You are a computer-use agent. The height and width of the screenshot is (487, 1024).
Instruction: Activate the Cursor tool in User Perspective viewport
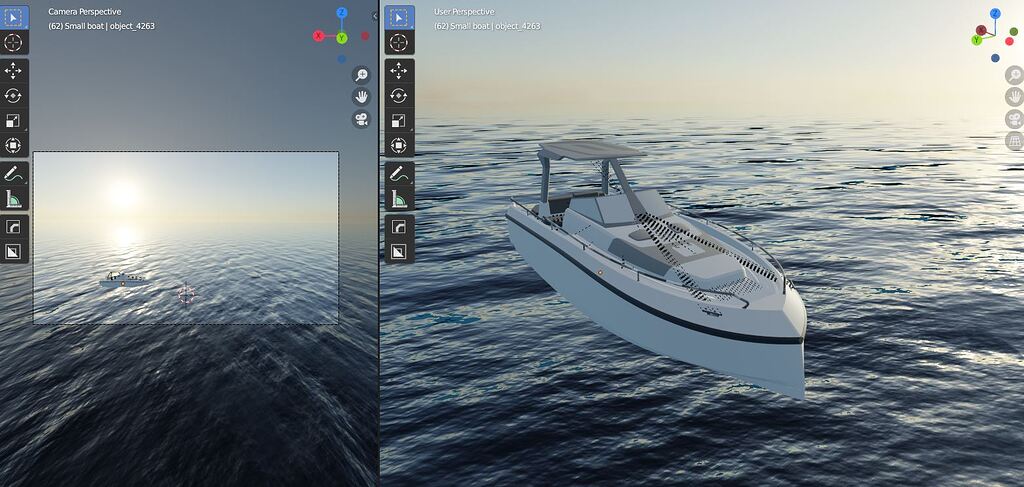click(399, 43)
